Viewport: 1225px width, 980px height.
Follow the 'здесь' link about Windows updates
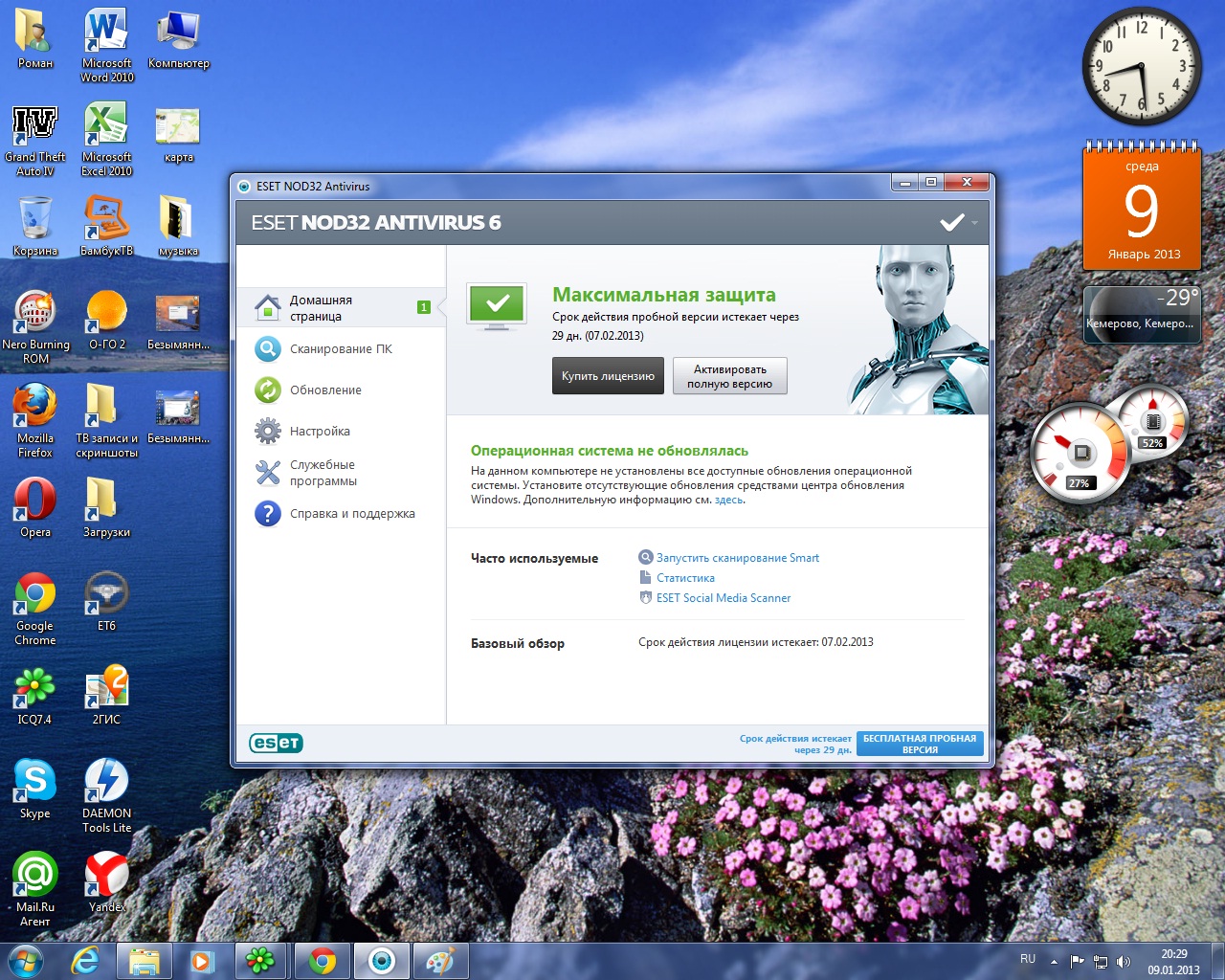[728, 500]
